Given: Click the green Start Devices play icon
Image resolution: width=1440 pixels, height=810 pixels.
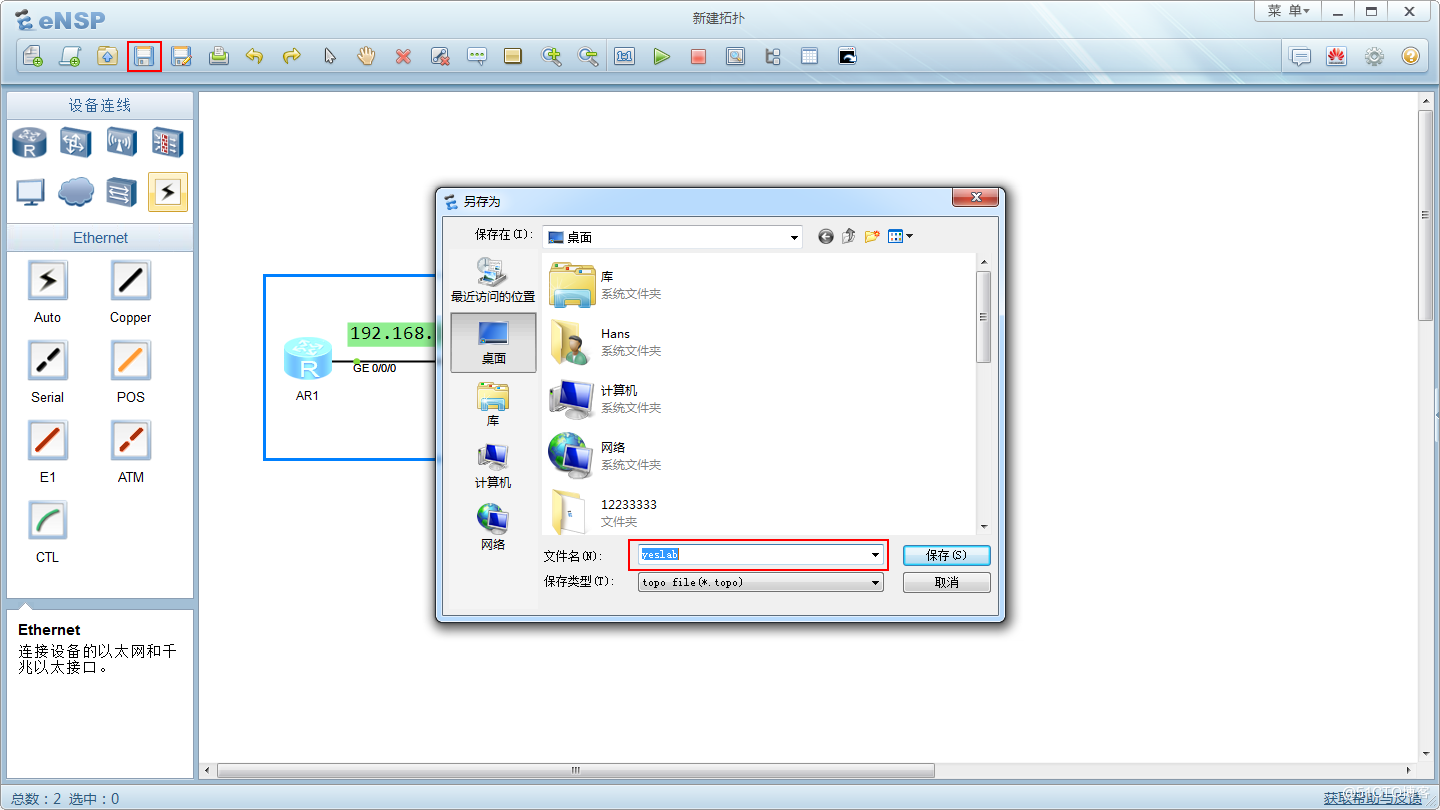Looking at the screenshot, I should click(x=661, y=56).
